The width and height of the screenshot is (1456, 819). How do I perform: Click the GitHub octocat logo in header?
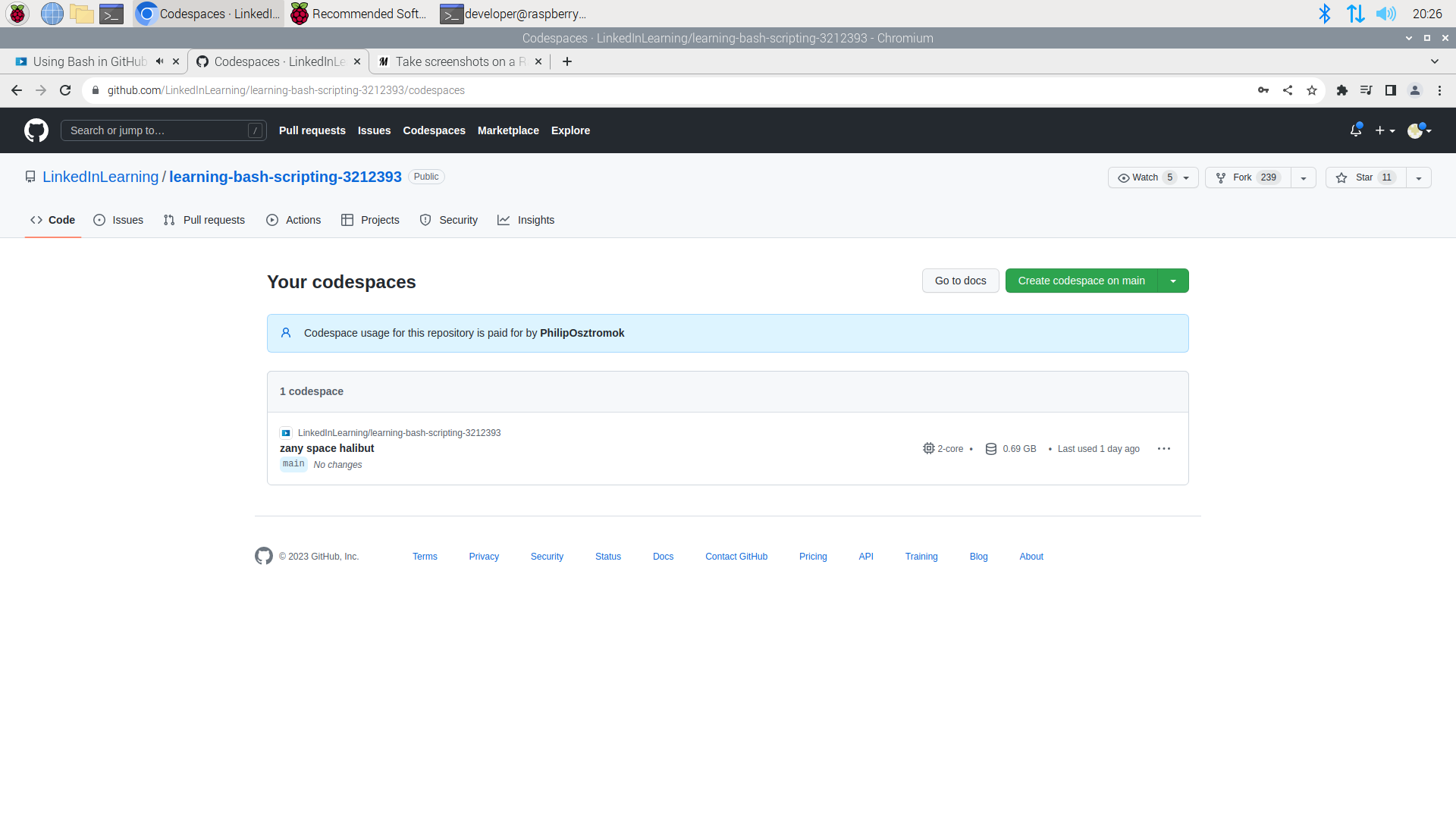tap(36, 130)
